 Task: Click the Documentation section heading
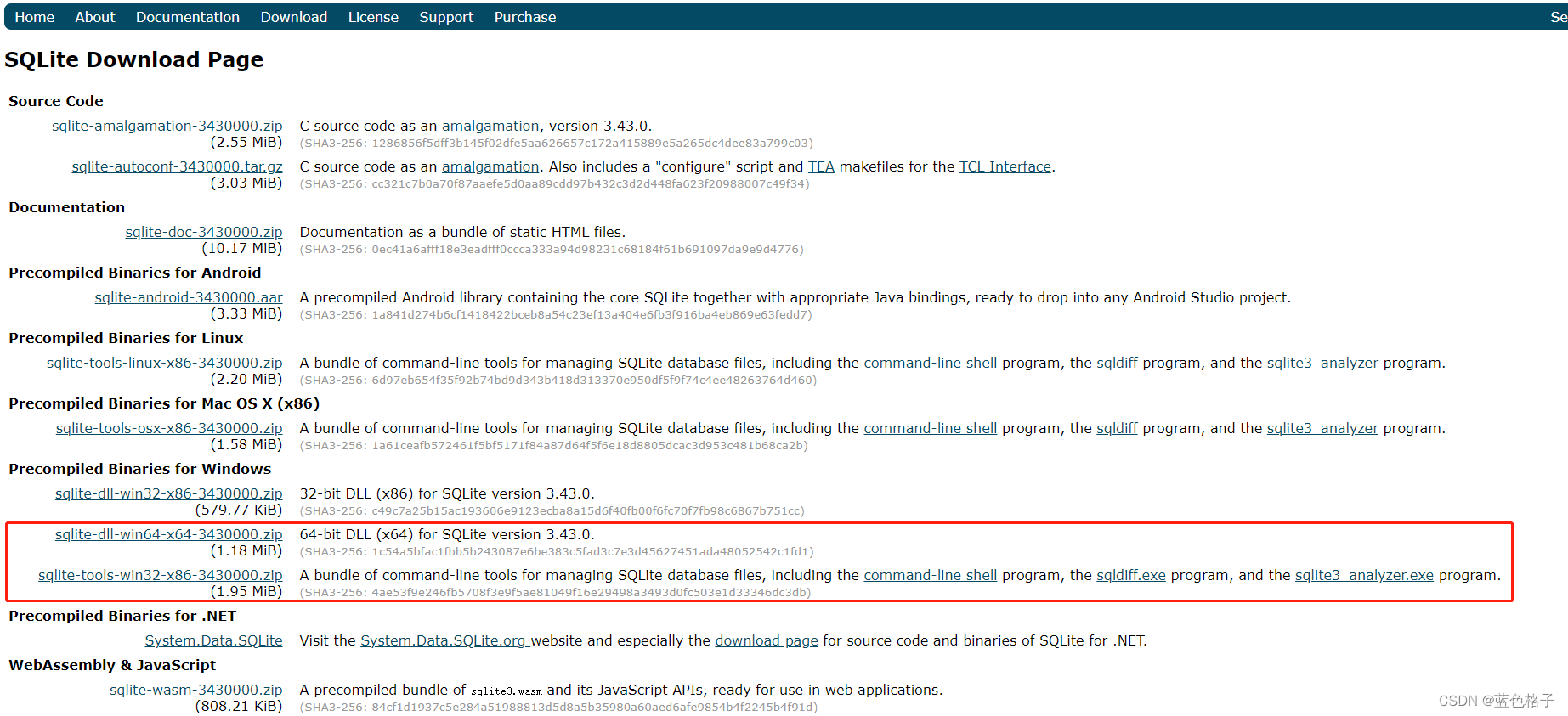67,207
